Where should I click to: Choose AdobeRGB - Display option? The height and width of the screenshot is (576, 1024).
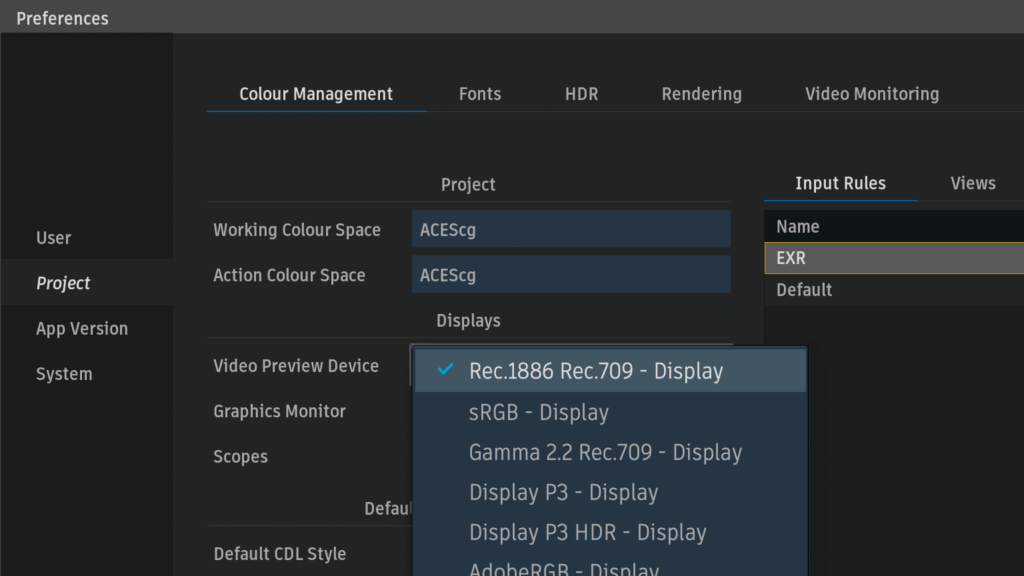(x=611, y=567)
